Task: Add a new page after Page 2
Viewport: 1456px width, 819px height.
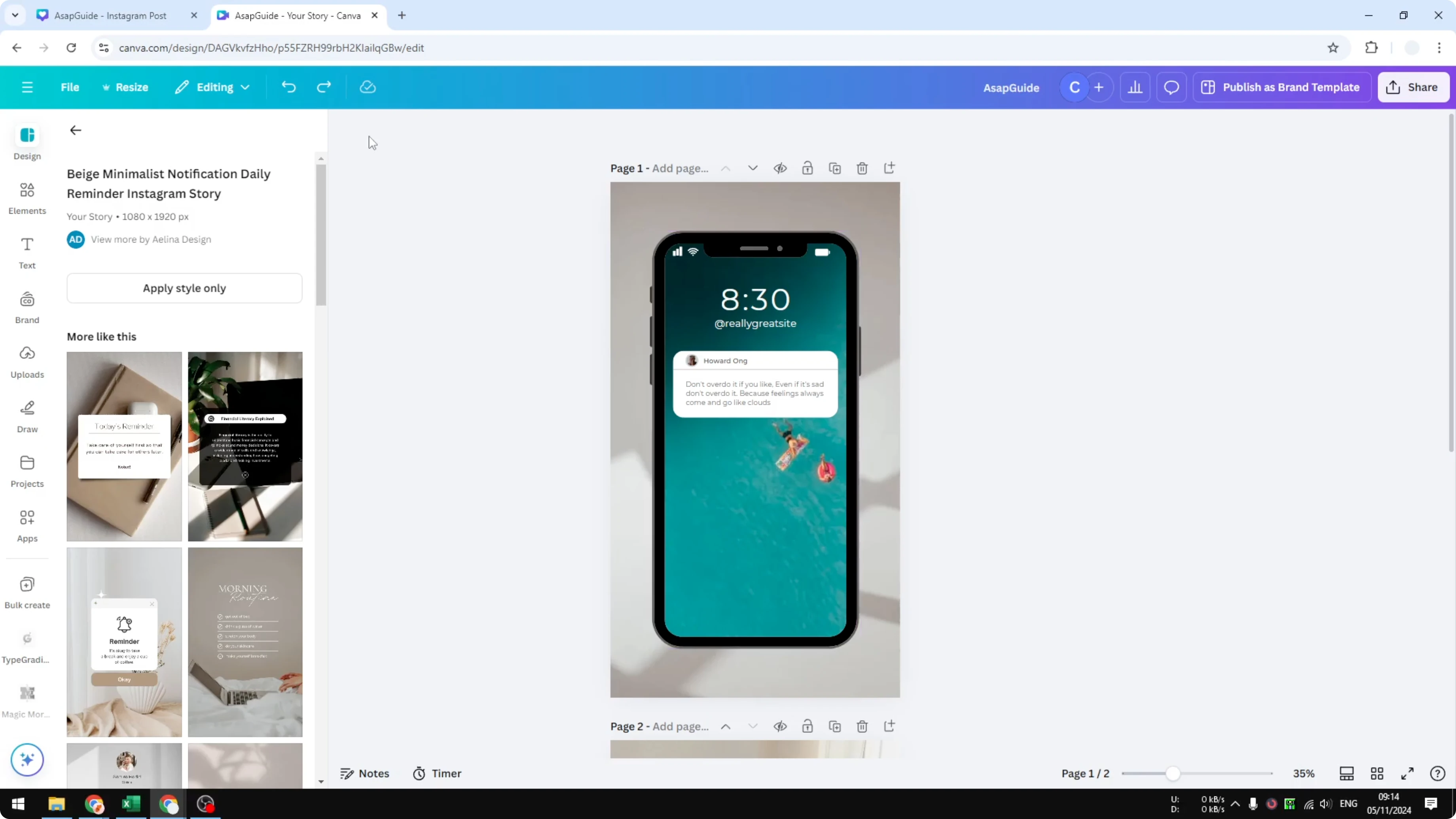Action: (x=889, y=726)
